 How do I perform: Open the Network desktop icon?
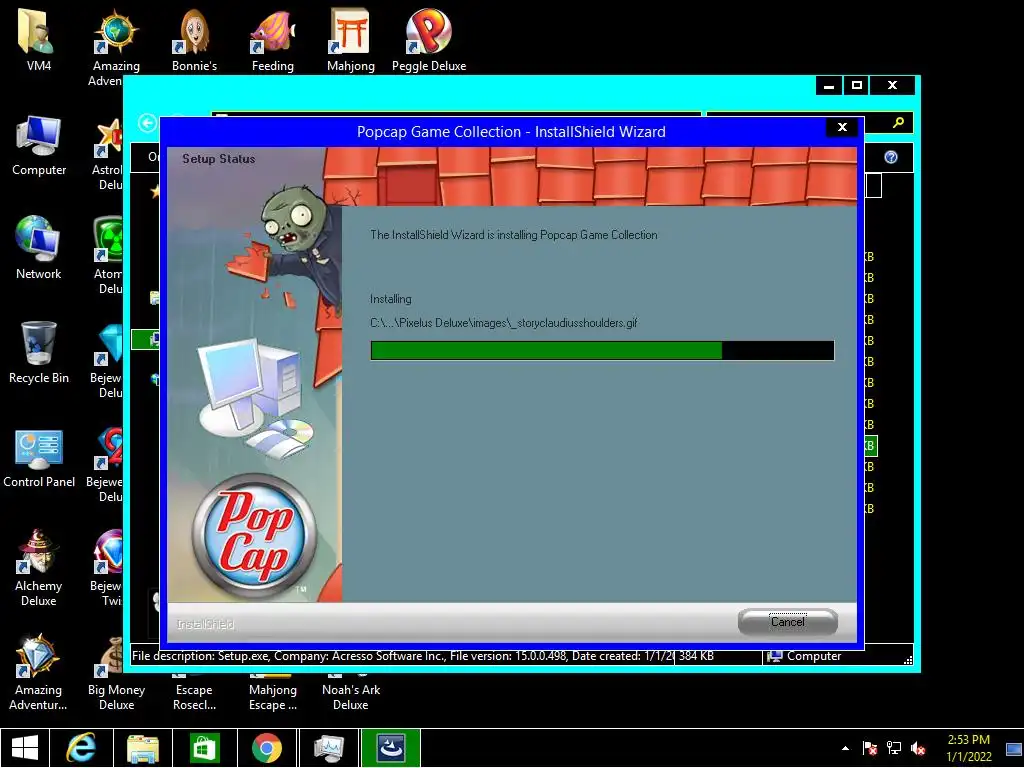(39, 248)
